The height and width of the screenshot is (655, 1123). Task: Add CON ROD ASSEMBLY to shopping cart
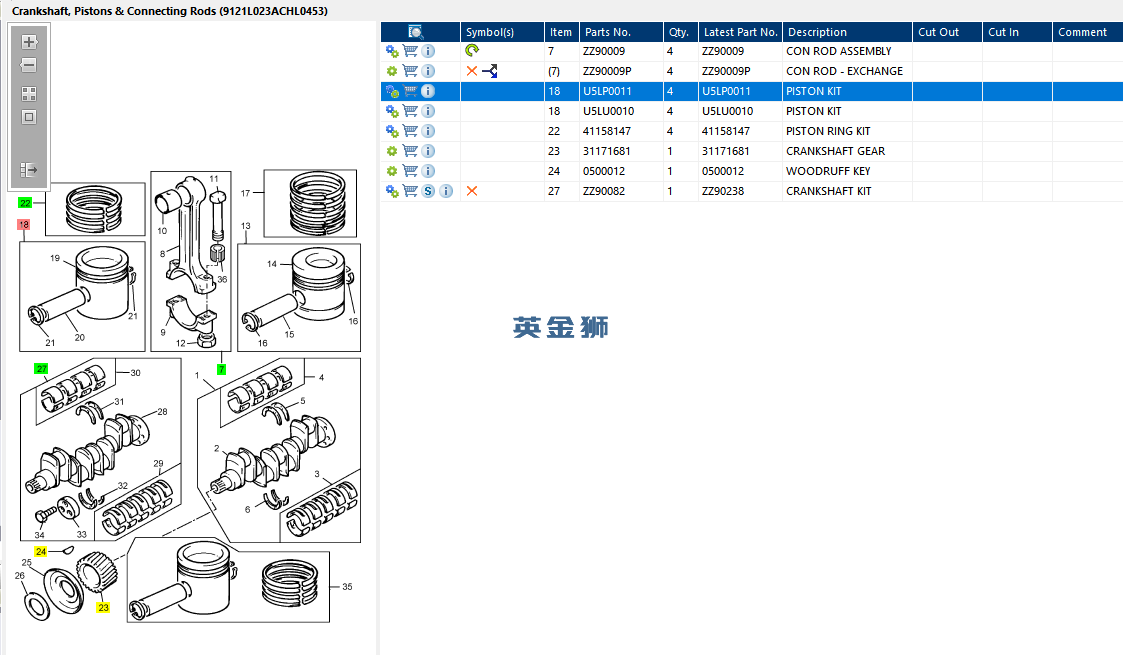click(x=410, y=51)
